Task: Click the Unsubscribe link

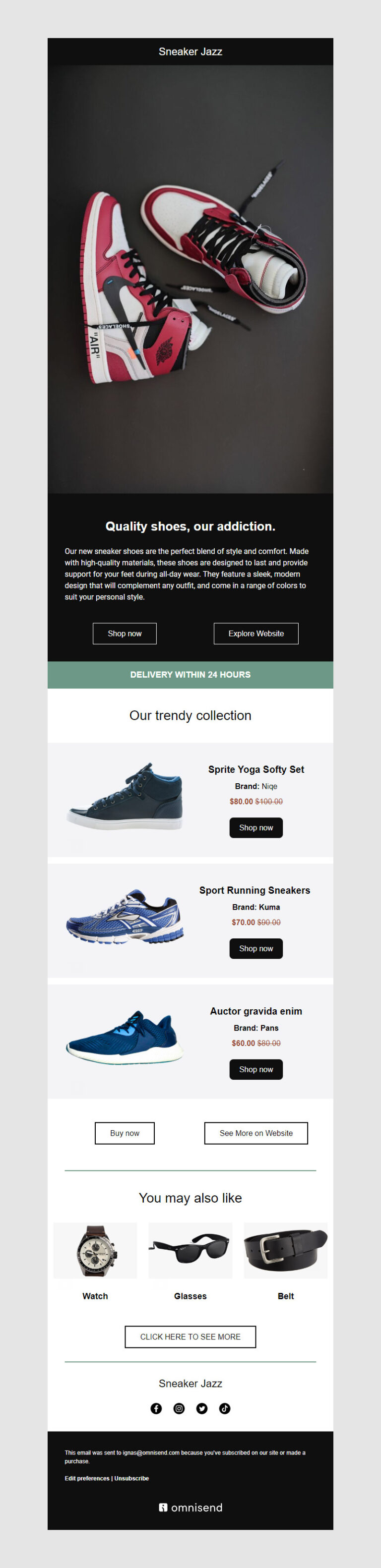Action: tap(130, 1478)
